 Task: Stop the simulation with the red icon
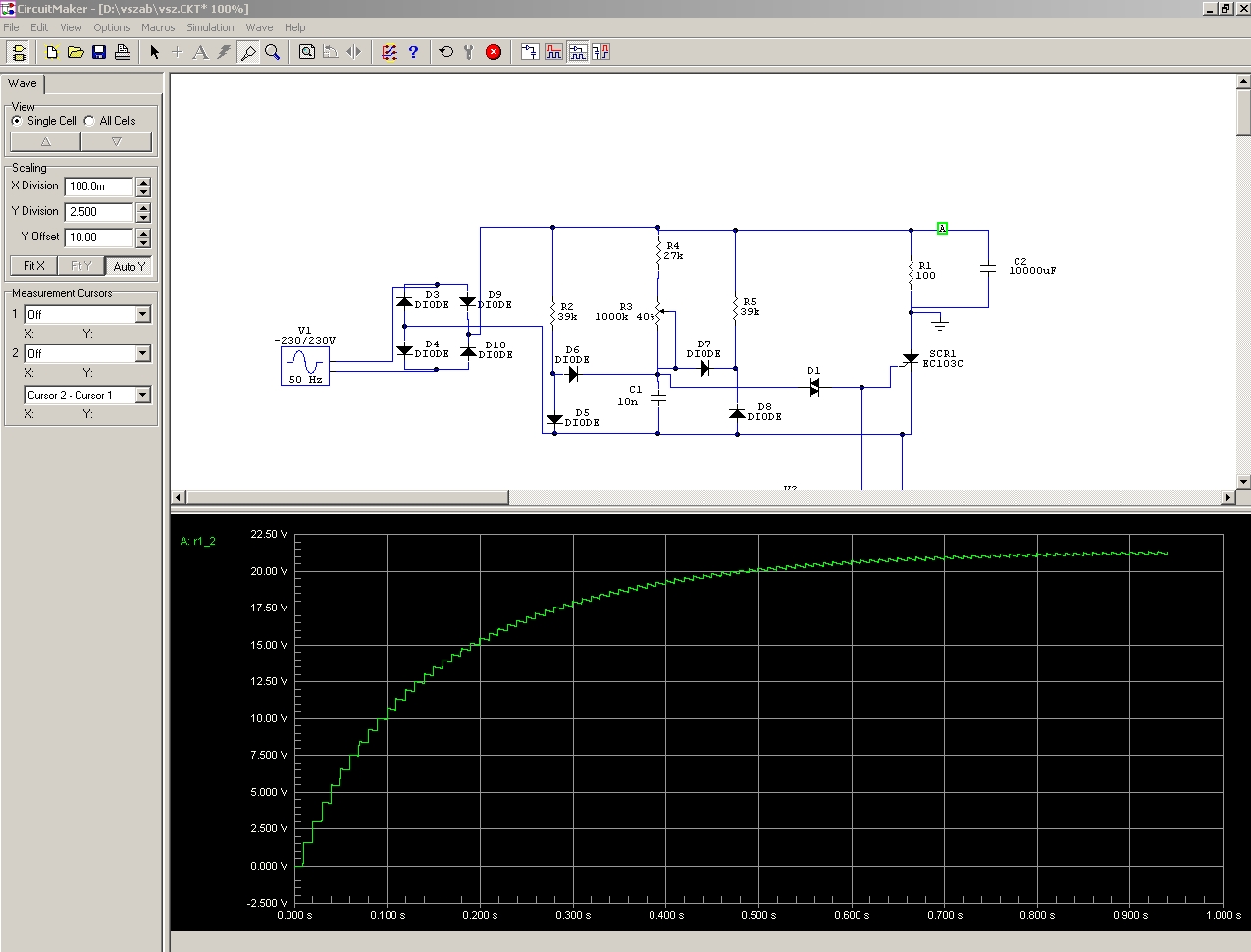[494, 52]
